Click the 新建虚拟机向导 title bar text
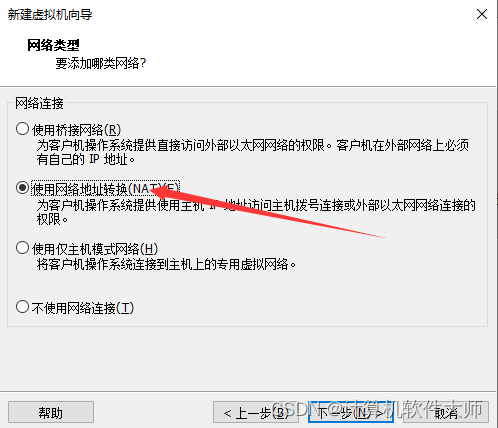This screenshot has height=428, width=498. (x=50, y=14)
